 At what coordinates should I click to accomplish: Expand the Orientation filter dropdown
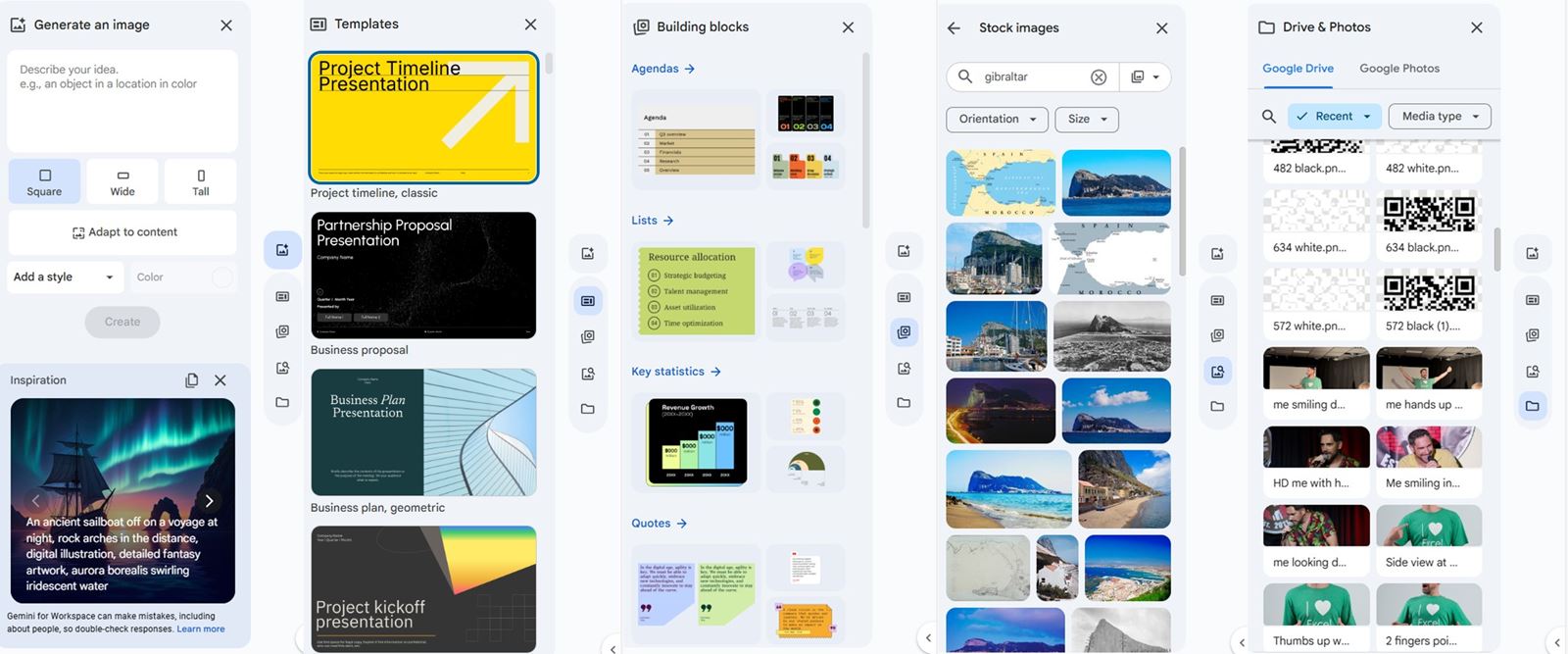(997, 120)
